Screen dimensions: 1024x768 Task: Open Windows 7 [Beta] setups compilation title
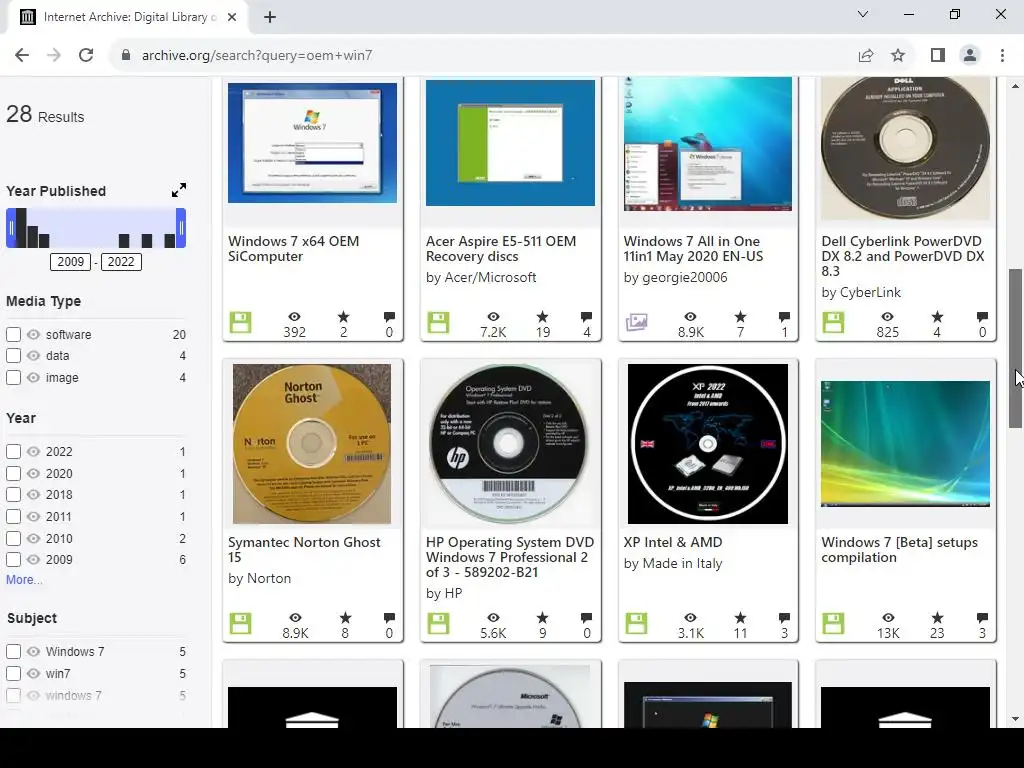pyautogui.click(x=899, y=550)
